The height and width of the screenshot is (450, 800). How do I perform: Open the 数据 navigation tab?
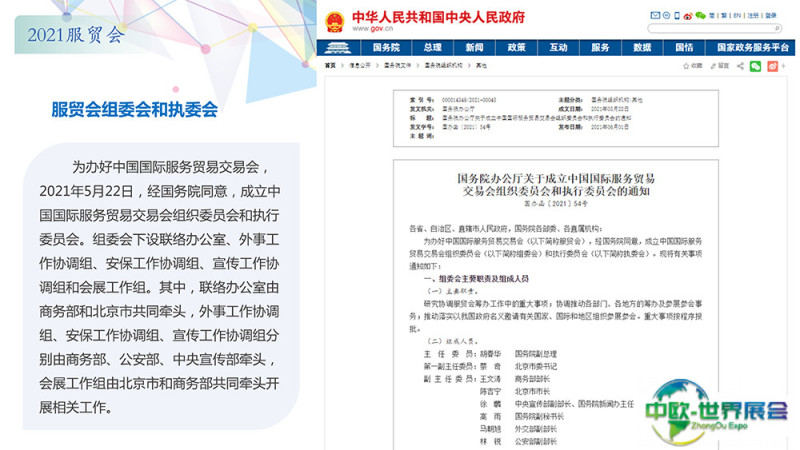pyautogui.click(x=642, y=47)
